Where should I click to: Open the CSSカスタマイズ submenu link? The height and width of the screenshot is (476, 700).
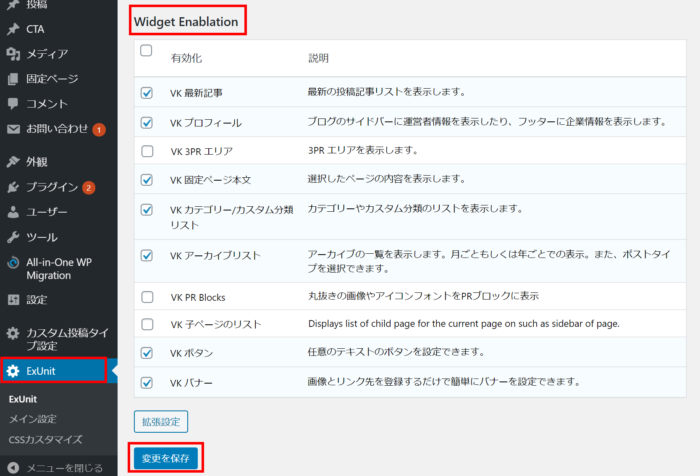[x=46, y=439]
